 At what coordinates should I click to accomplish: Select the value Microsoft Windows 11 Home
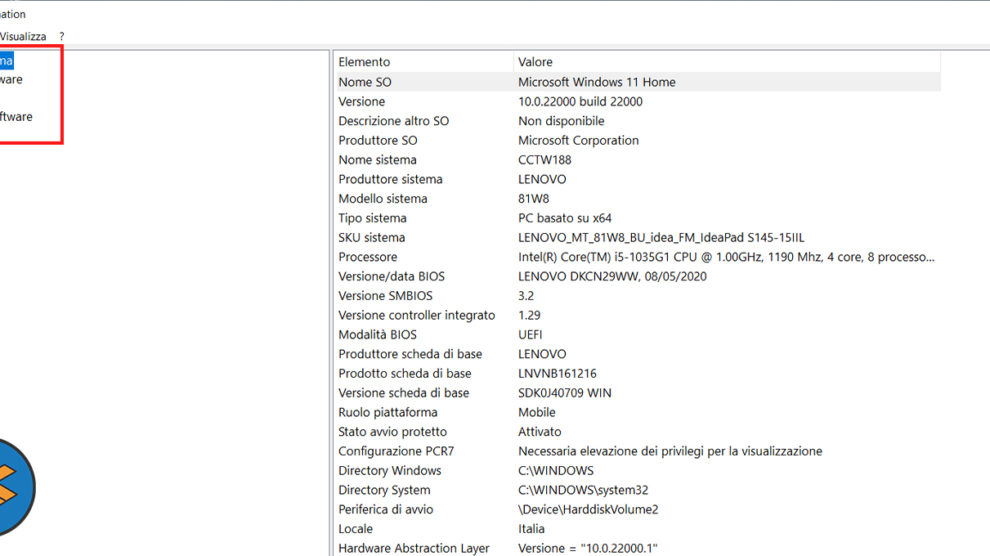coord(597,82)
